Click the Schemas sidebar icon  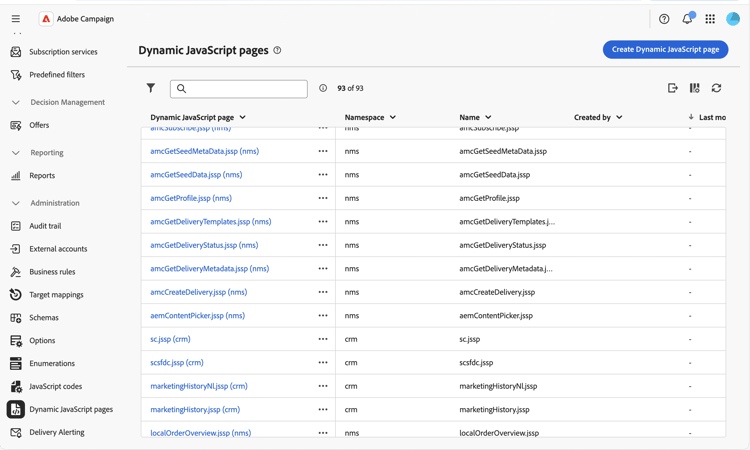click(x=16, y=318)
